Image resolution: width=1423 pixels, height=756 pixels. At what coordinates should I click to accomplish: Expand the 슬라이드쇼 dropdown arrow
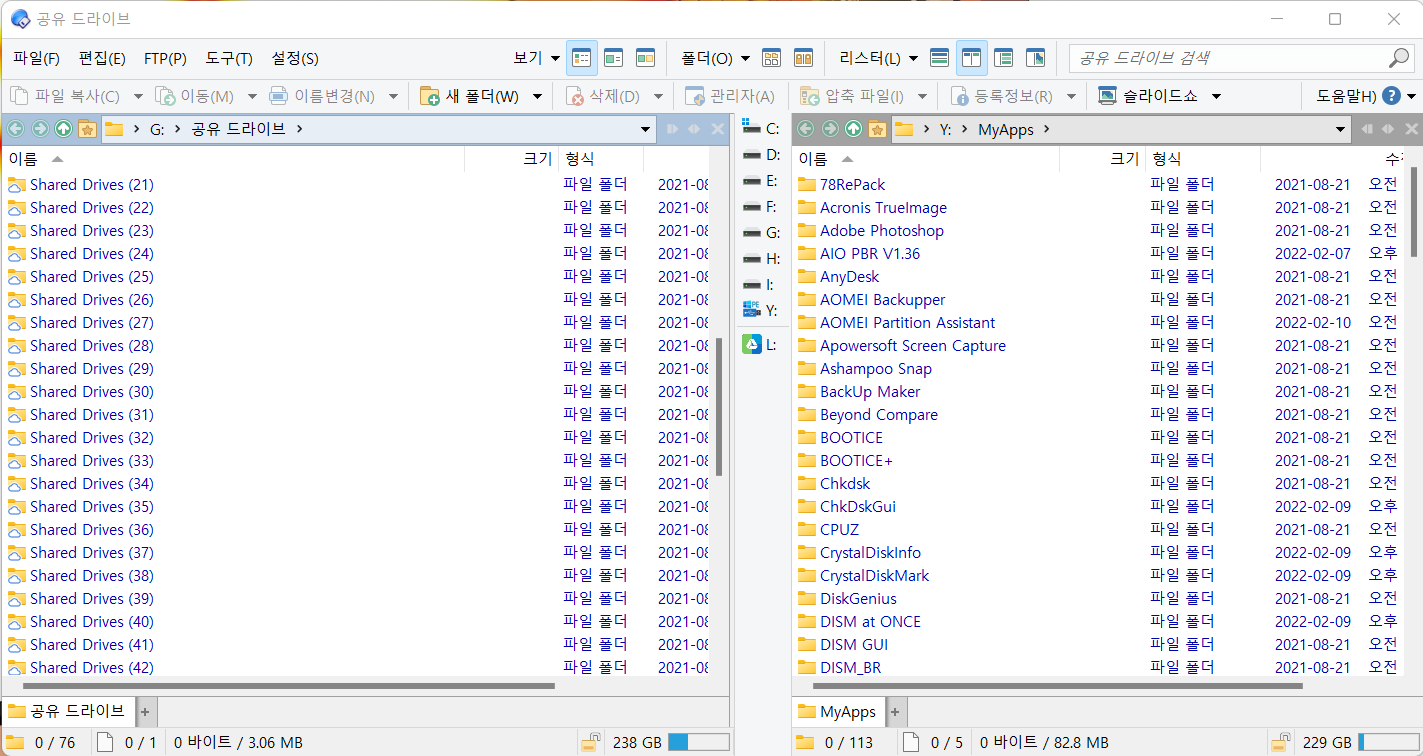(x=1217, y=97)
